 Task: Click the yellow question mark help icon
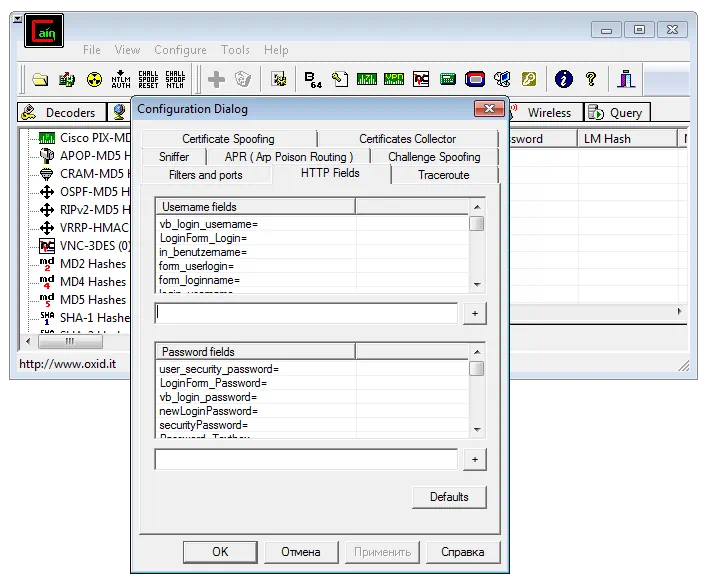pyautogui.click(x=591, y=79)
